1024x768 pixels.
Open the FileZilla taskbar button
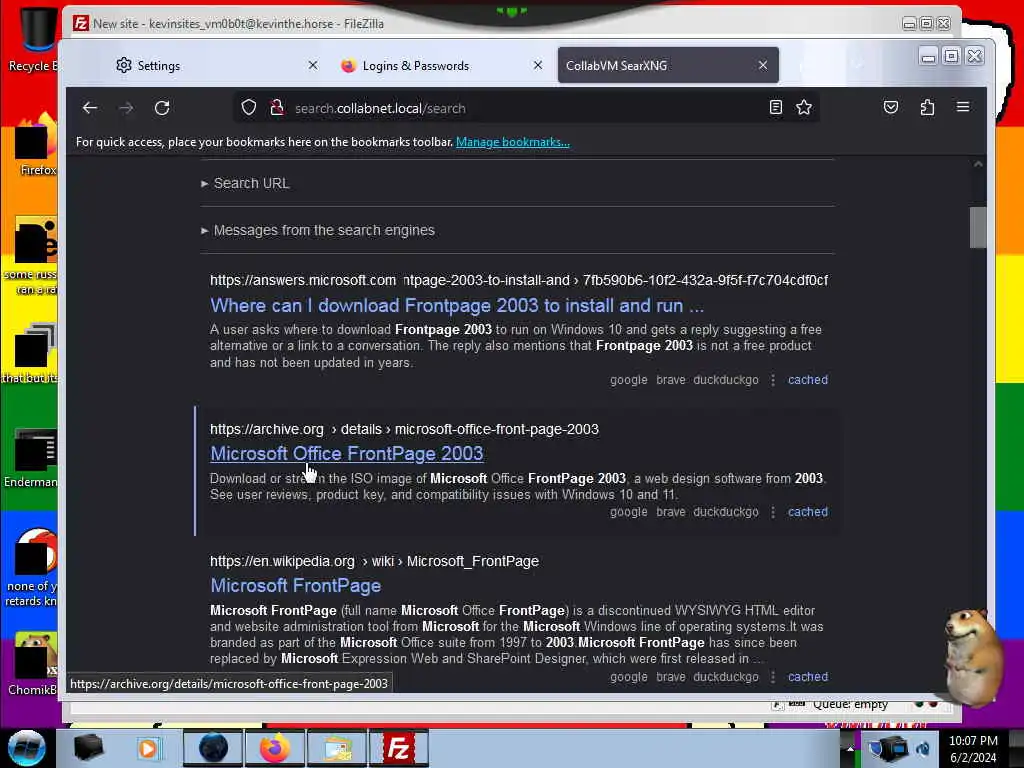(398, 748)
